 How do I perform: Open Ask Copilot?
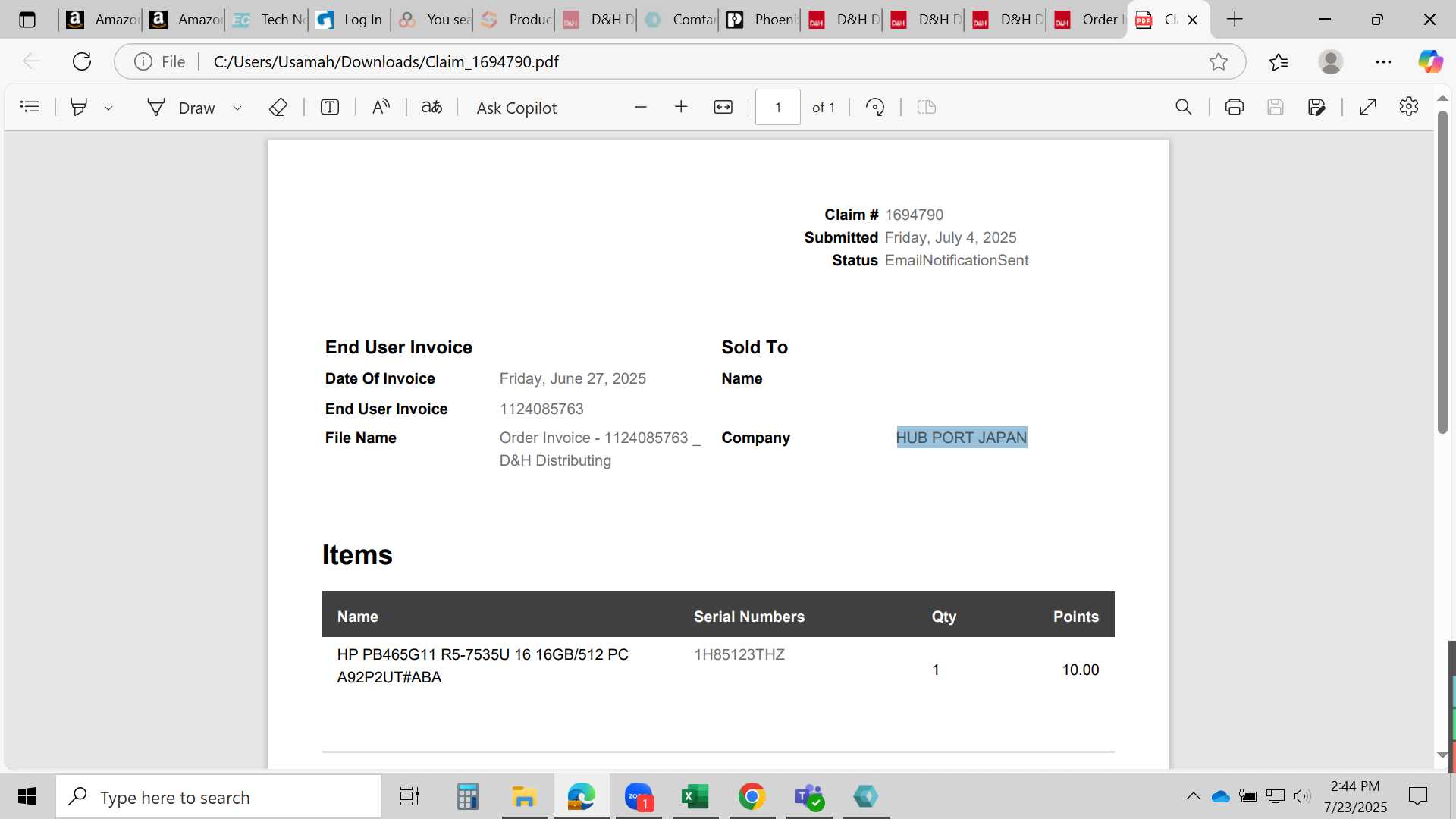(x=516, y=108)
